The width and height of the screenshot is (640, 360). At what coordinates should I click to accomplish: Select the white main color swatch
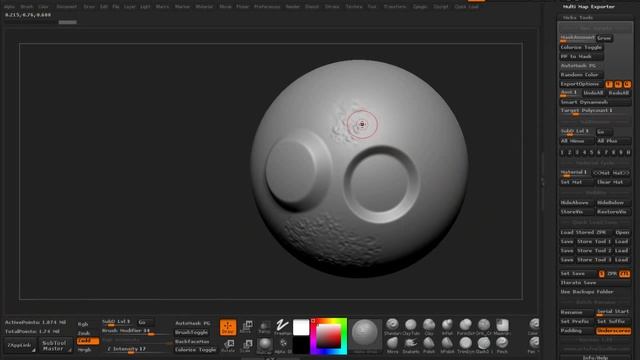pyautogui.click(x=301, y=327)
